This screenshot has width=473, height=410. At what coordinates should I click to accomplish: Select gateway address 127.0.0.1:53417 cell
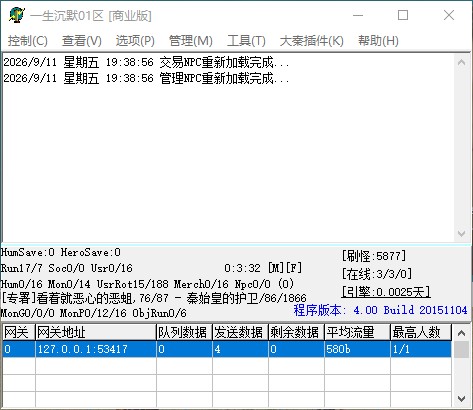pos(96,349)
